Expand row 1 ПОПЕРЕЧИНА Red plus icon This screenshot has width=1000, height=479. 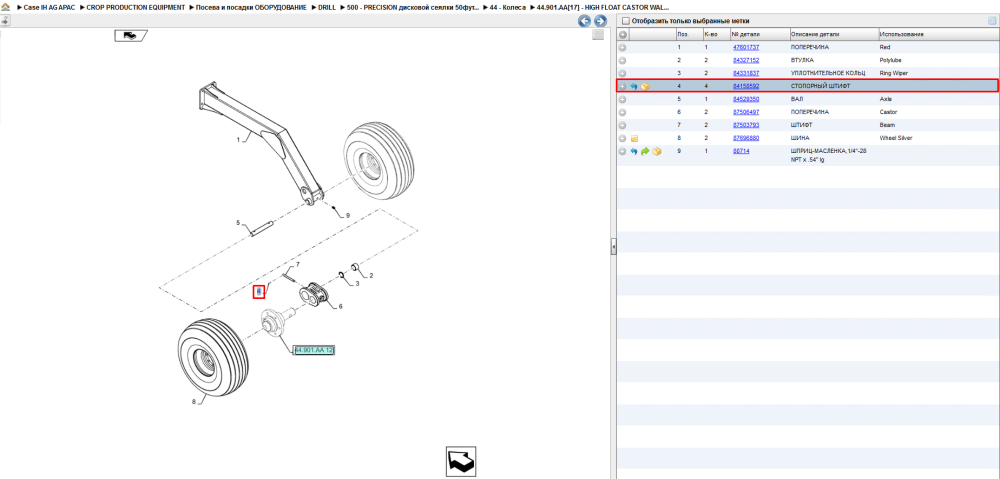tap(623, 48)
